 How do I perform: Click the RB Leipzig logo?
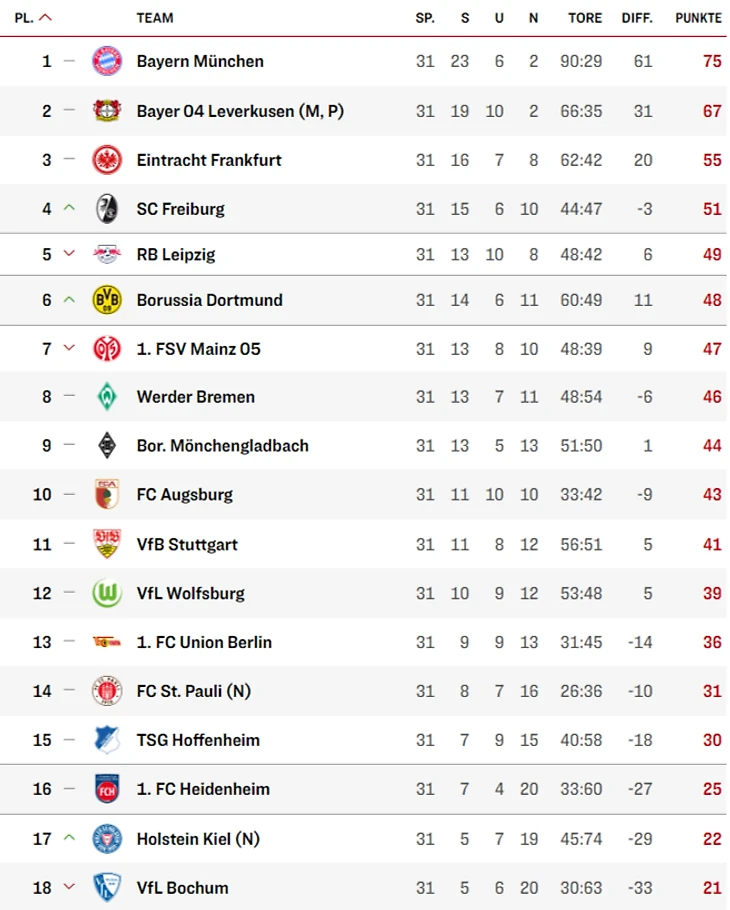107,254
